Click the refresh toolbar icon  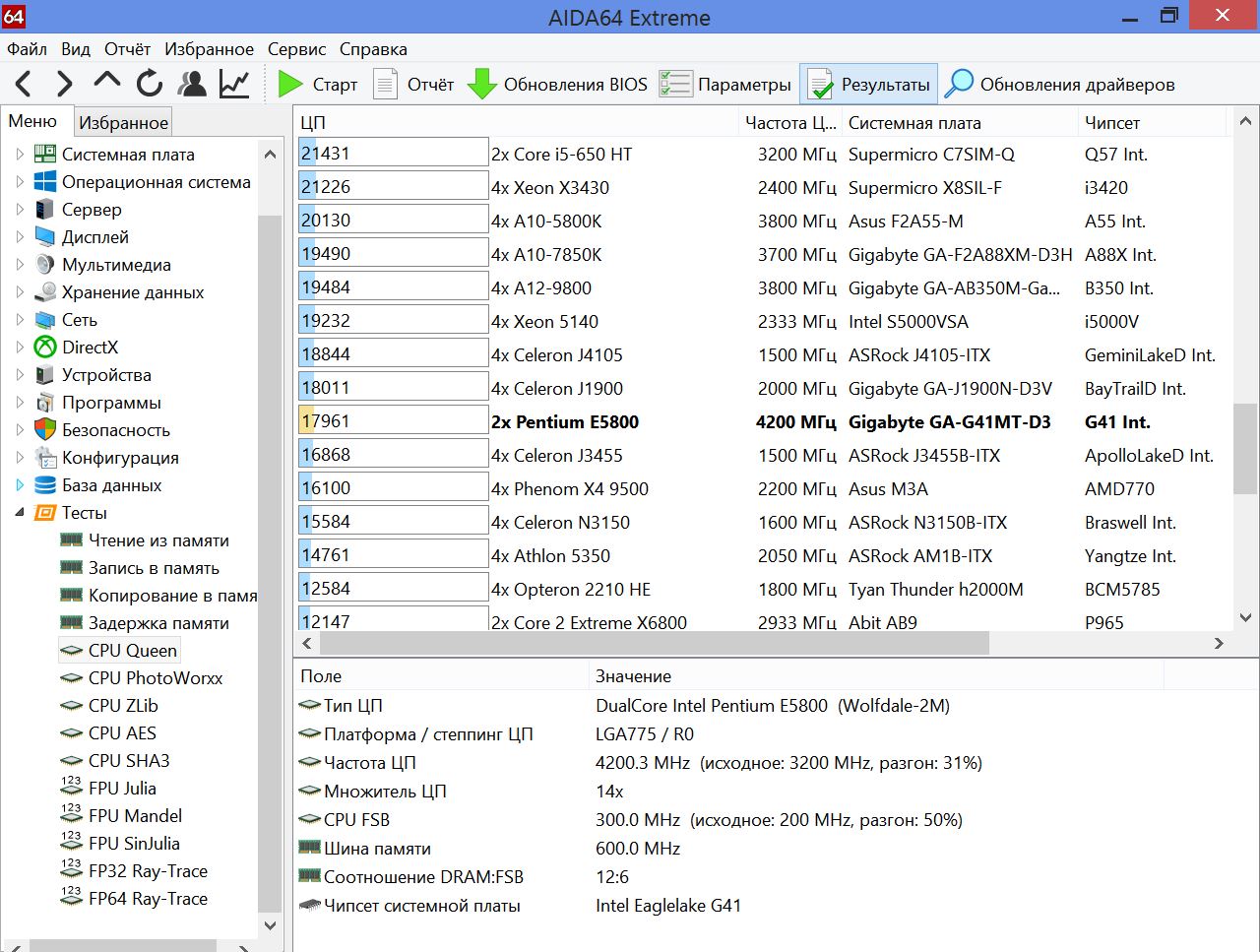(150, 85)
